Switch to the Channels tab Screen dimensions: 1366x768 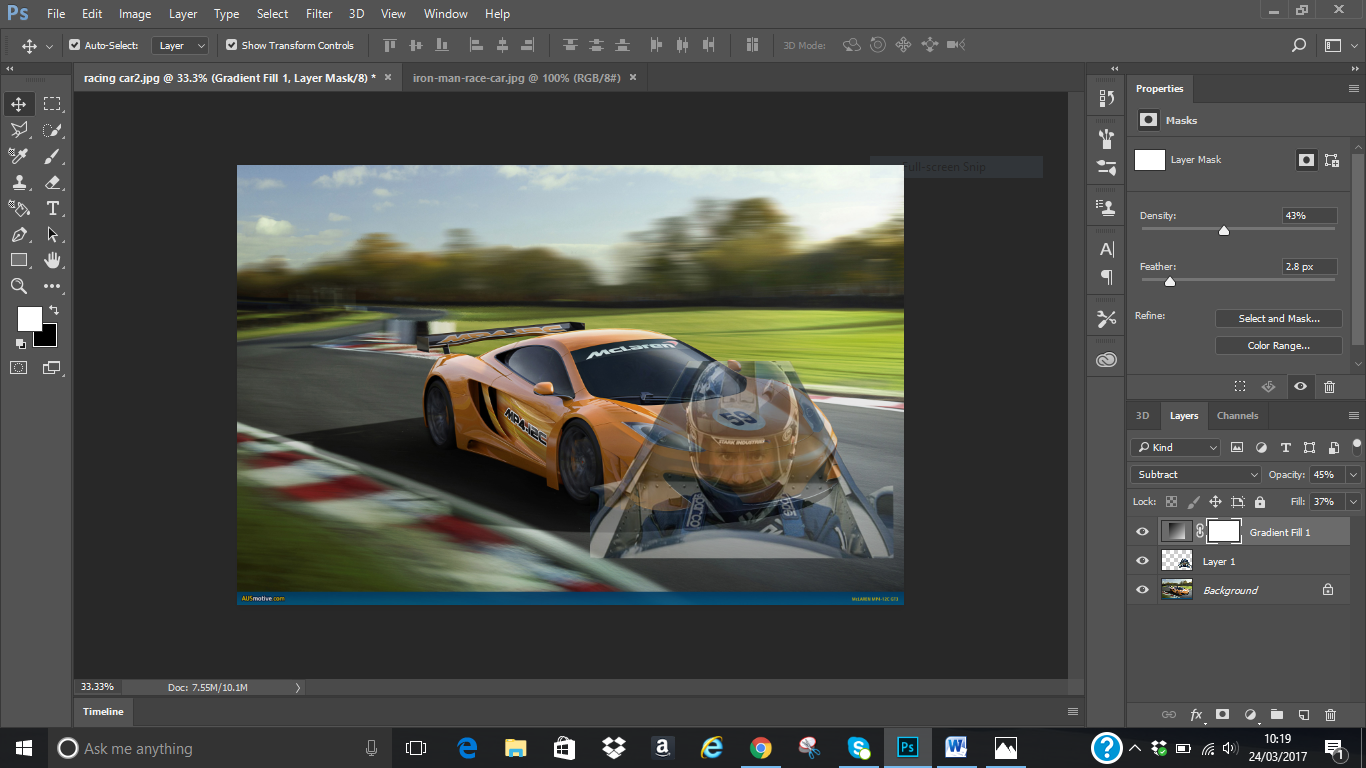pyautogui.click(x=1238, y=416)
